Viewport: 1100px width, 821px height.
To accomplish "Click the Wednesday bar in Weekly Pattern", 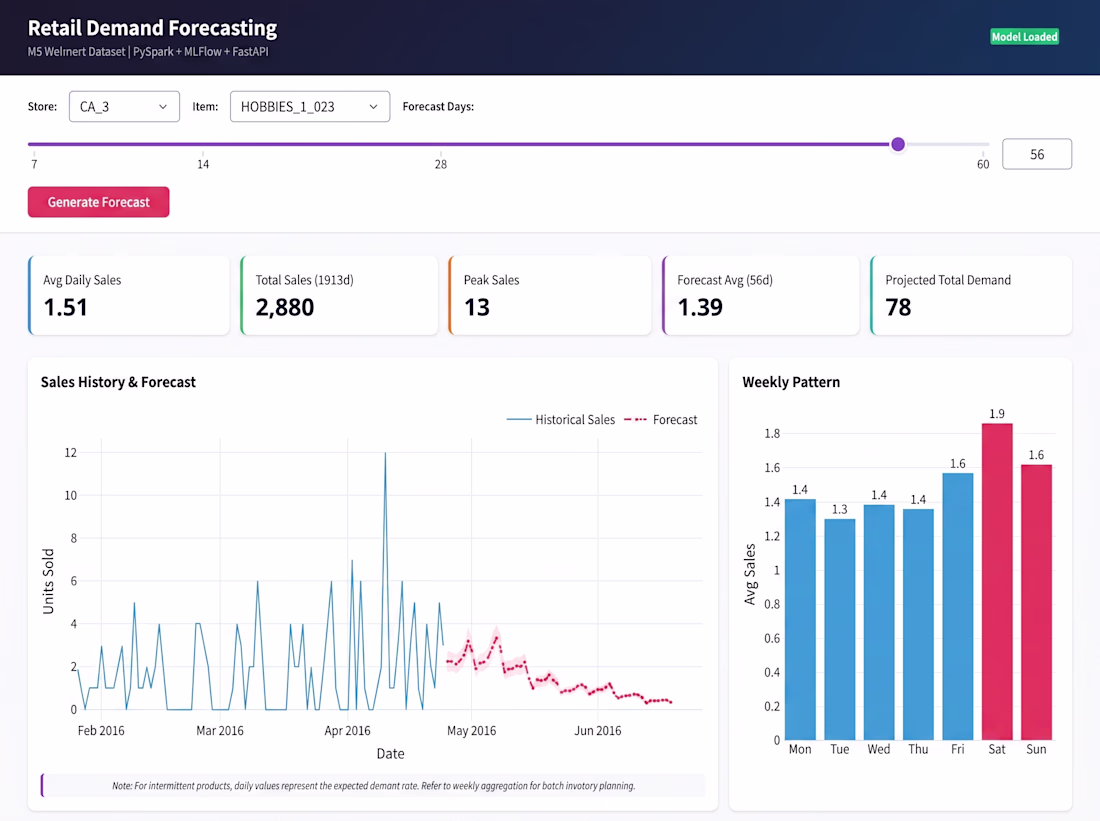I will pyautogui.click(x=879, y=622).
